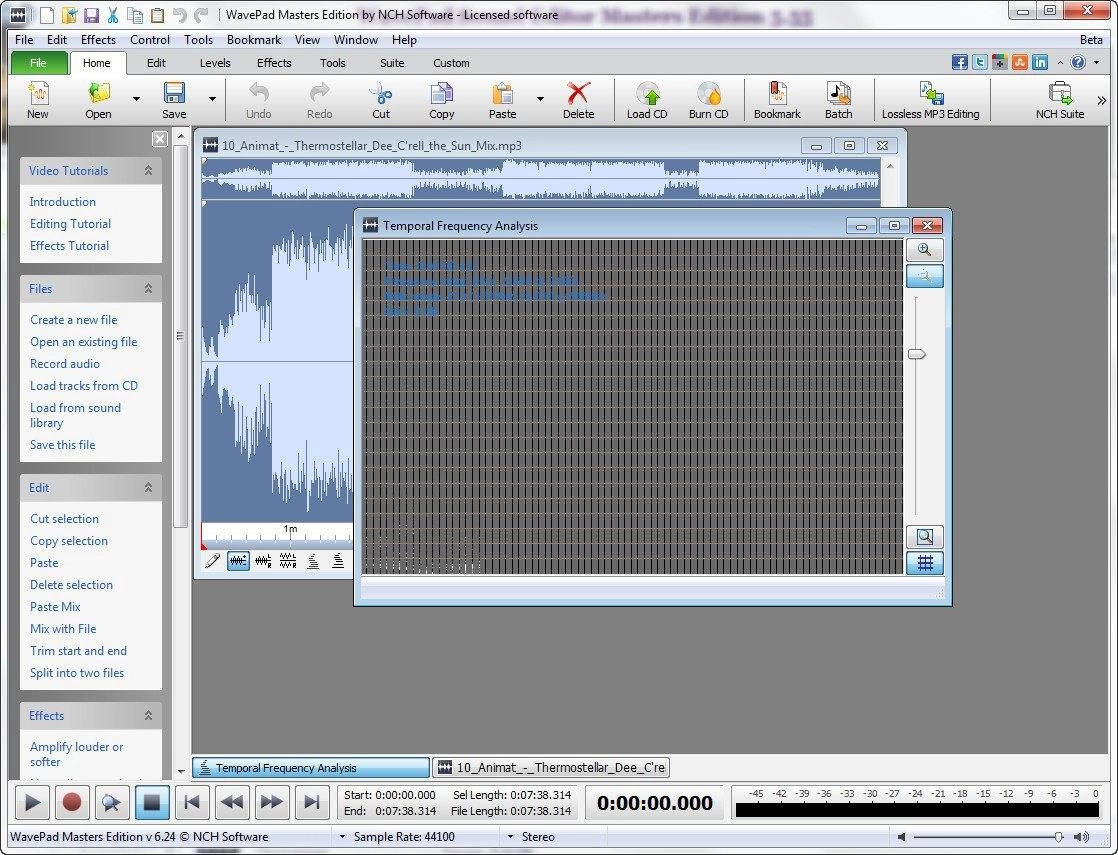Zoom out on the Temporal Frequency Analysis
Screen dimensions: 1118x855
pos(925,276)
